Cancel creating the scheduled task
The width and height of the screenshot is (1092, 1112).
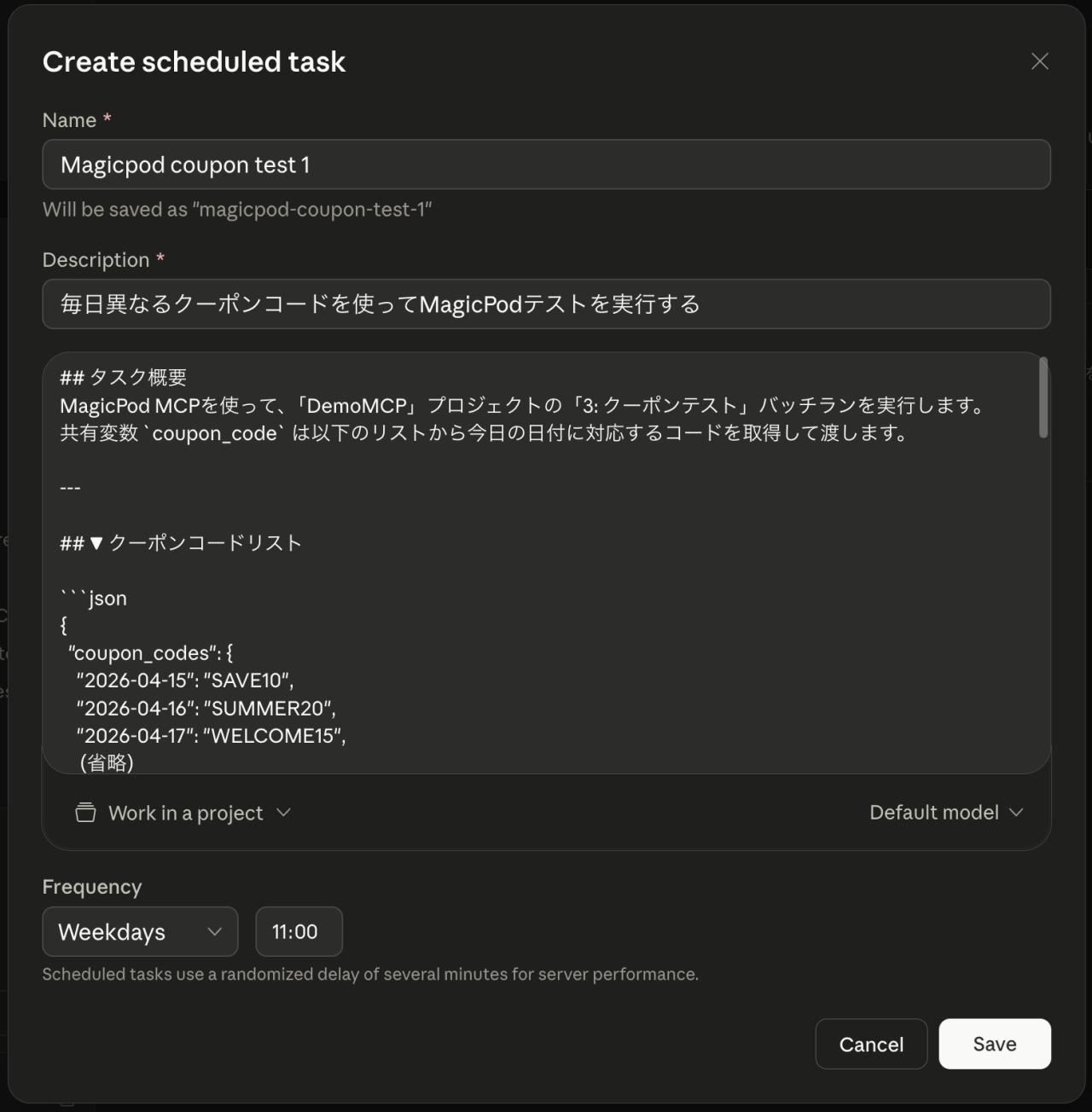click(x=871, y=1044)
